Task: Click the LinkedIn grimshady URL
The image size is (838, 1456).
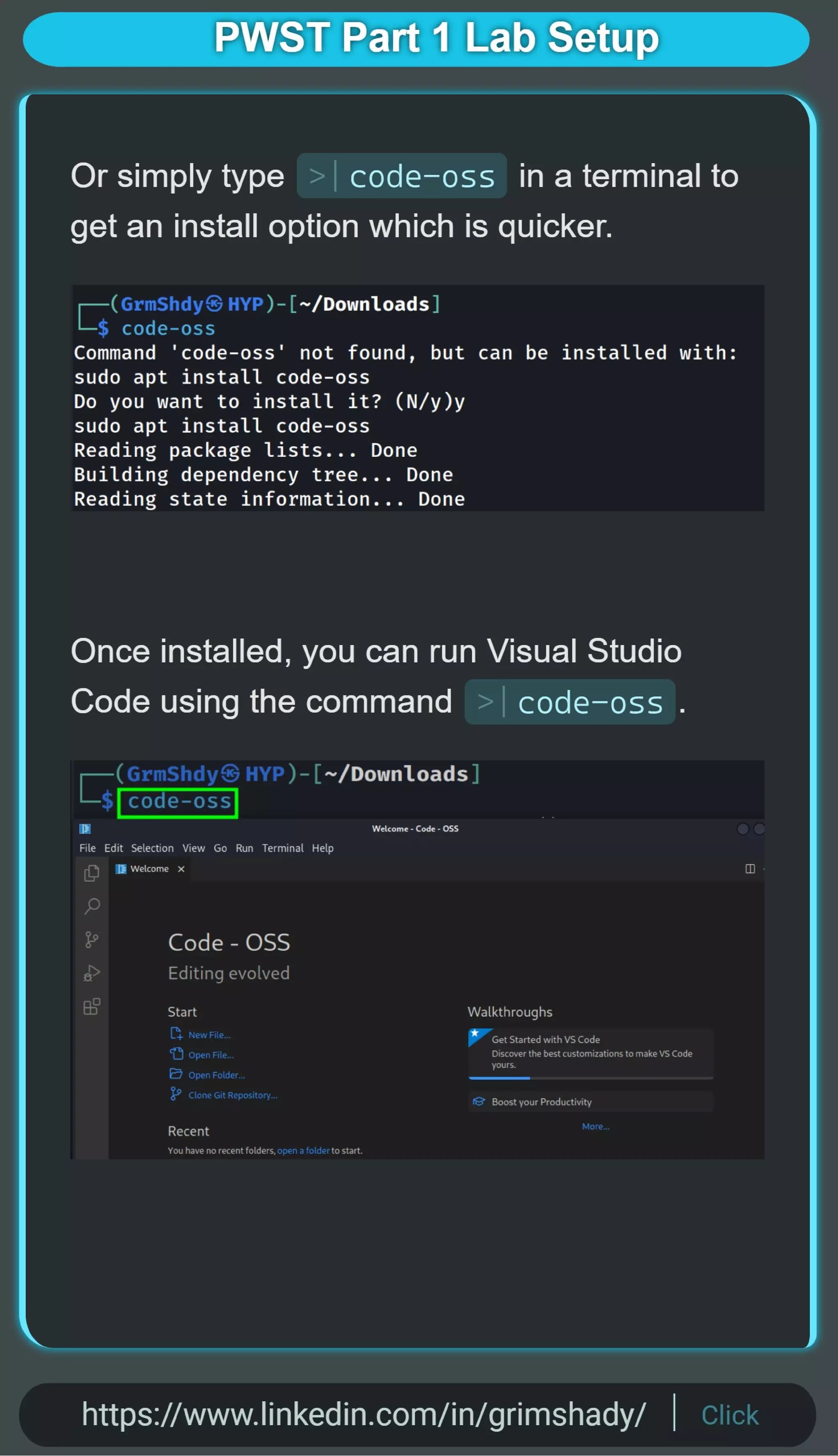Action: 364,1415
